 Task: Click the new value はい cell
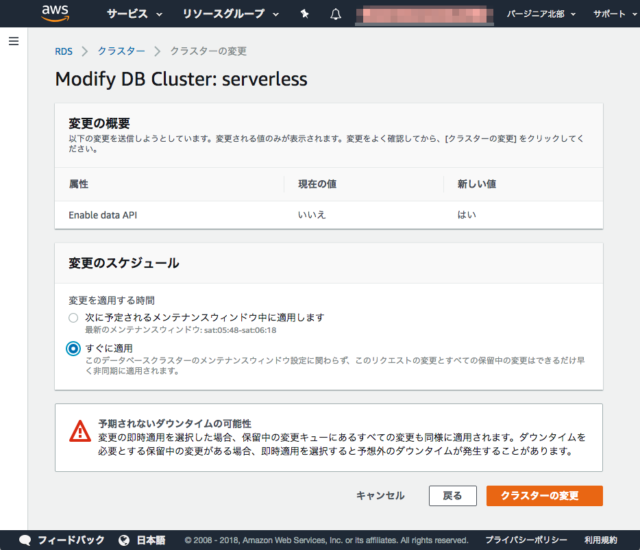point(467,215)
